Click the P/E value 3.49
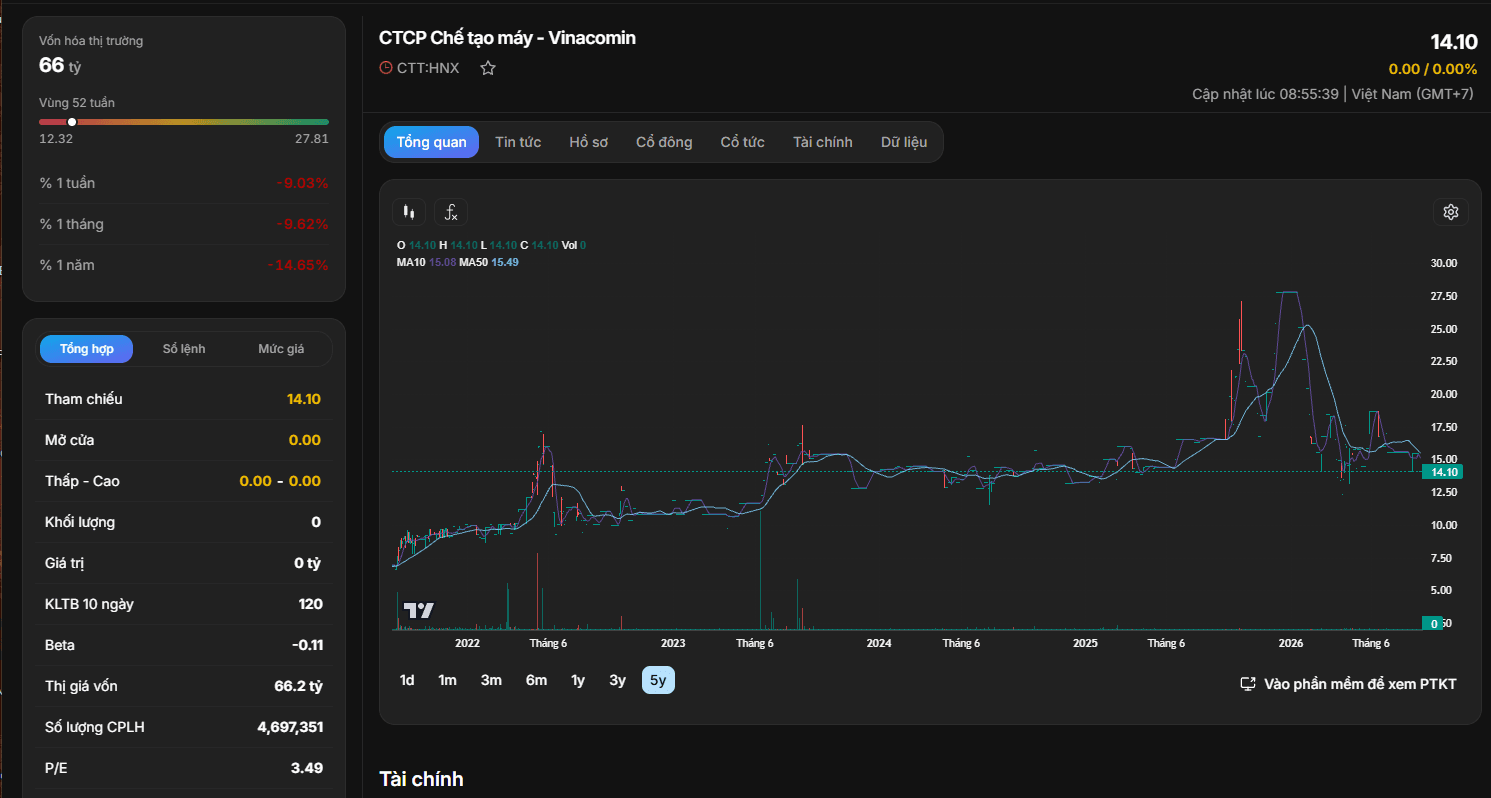 (x=306, y=768)
